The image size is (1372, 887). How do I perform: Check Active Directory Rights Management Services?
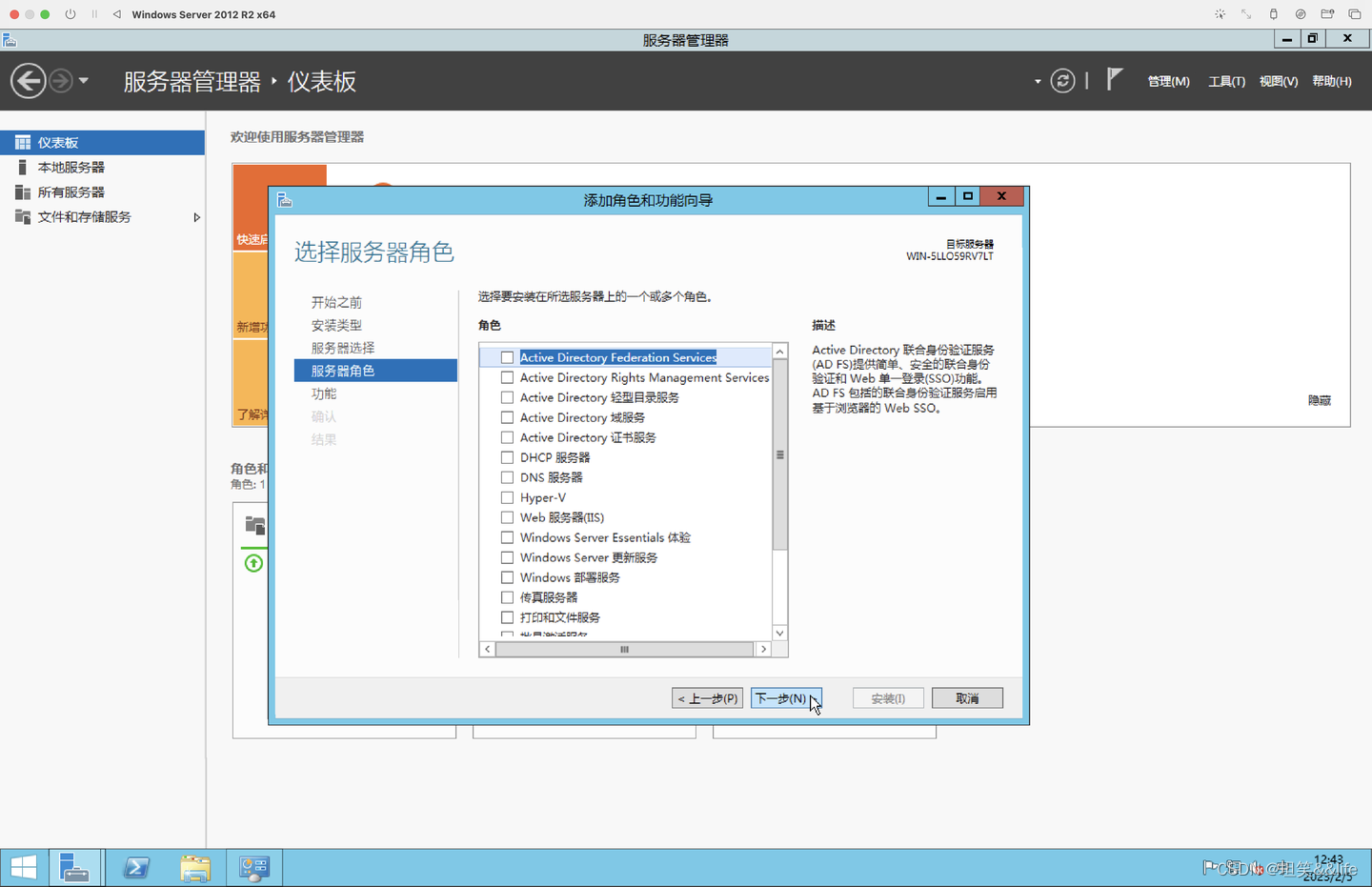tap(507, 377)
